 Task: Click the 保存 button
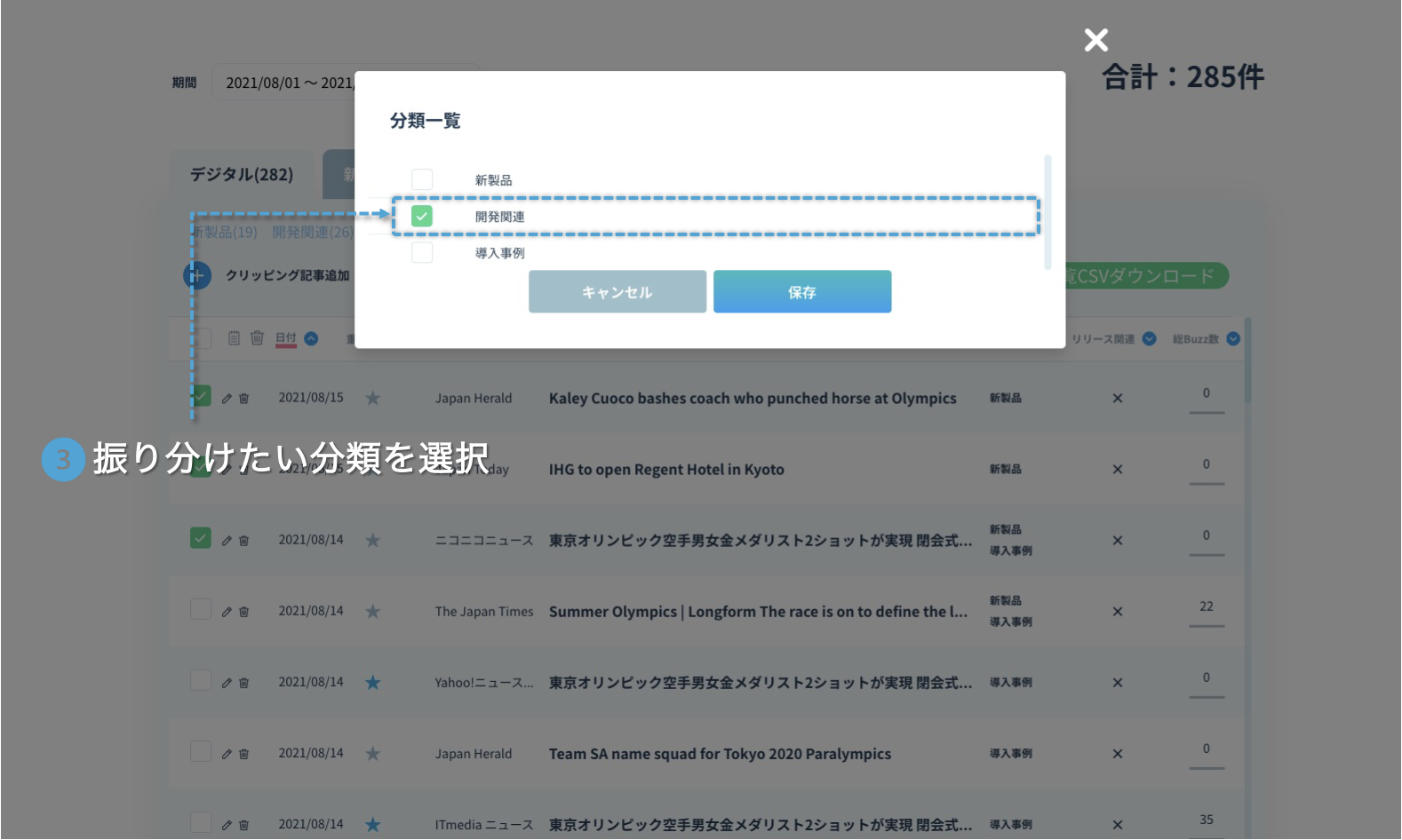pos(801,292)
